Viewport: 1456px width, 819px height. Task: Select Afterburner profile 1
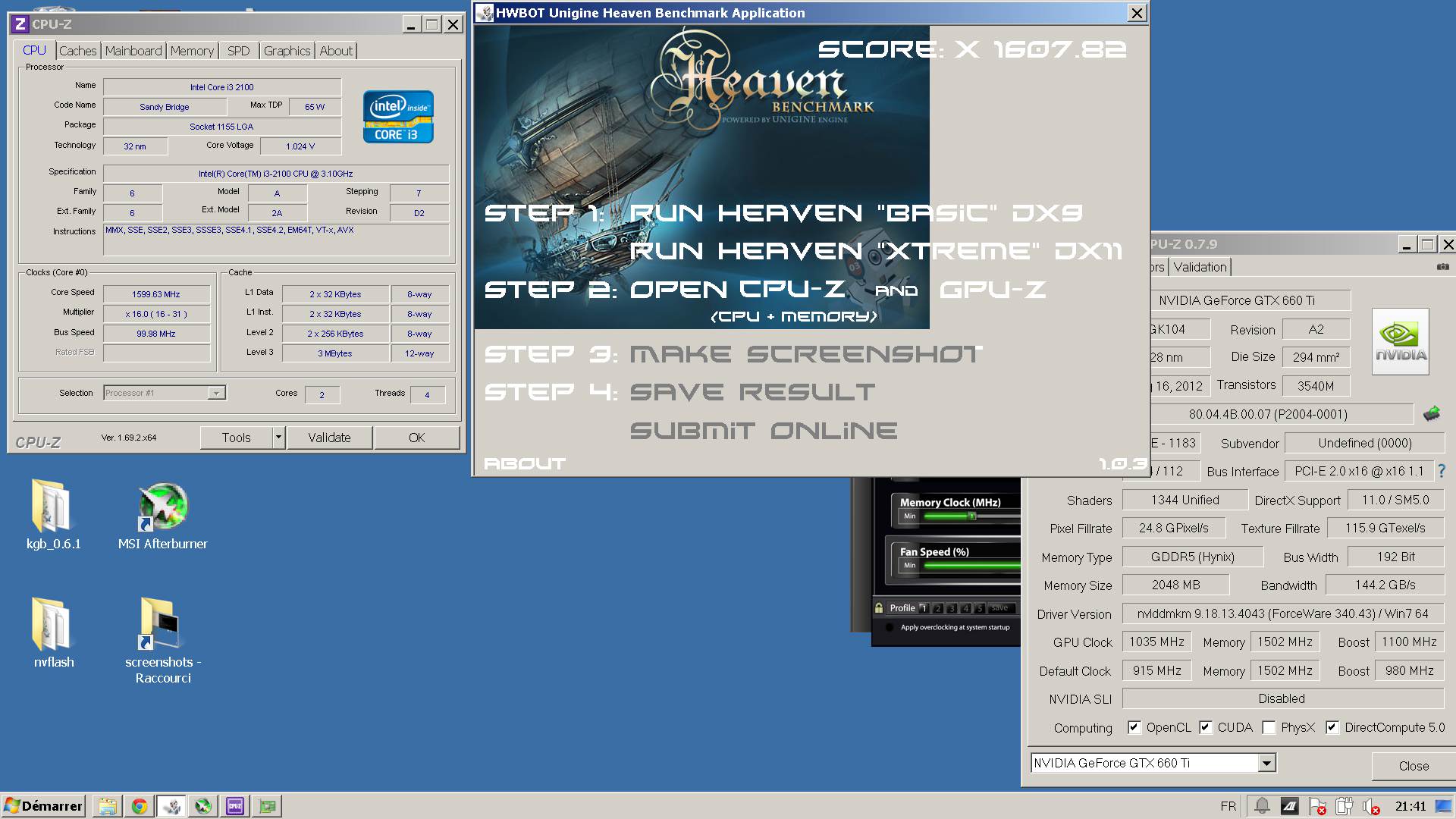tap(924, 608)
